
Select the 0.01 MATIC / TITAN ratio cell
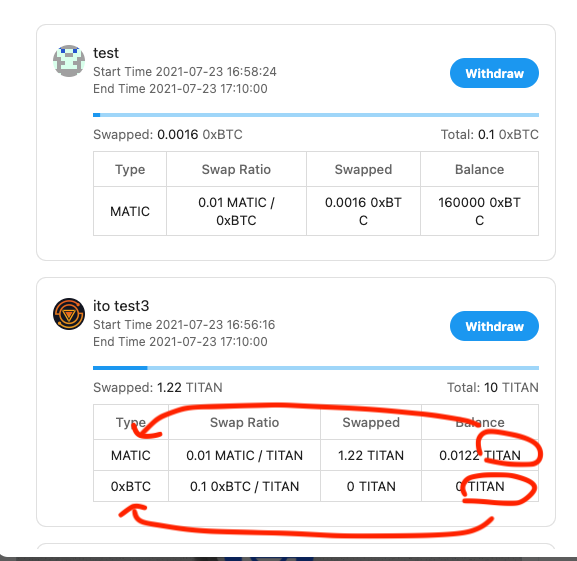point(244,455)
